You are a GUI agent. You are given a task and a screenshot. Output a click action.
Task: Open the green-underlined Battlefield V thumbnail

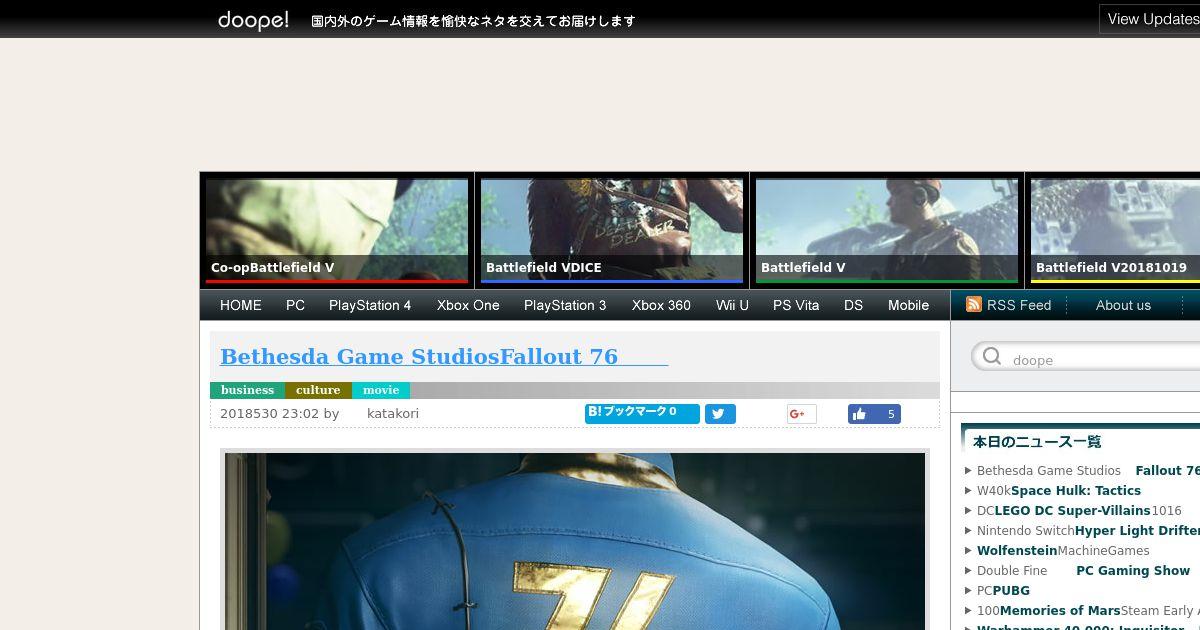coord(887,230)
